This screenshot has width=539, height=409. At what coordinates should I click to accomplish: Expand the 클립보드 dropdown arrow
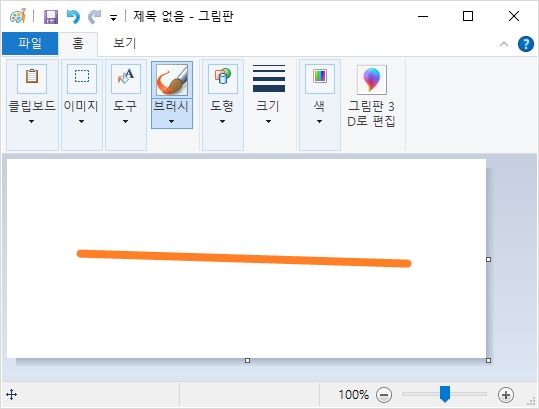click(x=32, y=121)
